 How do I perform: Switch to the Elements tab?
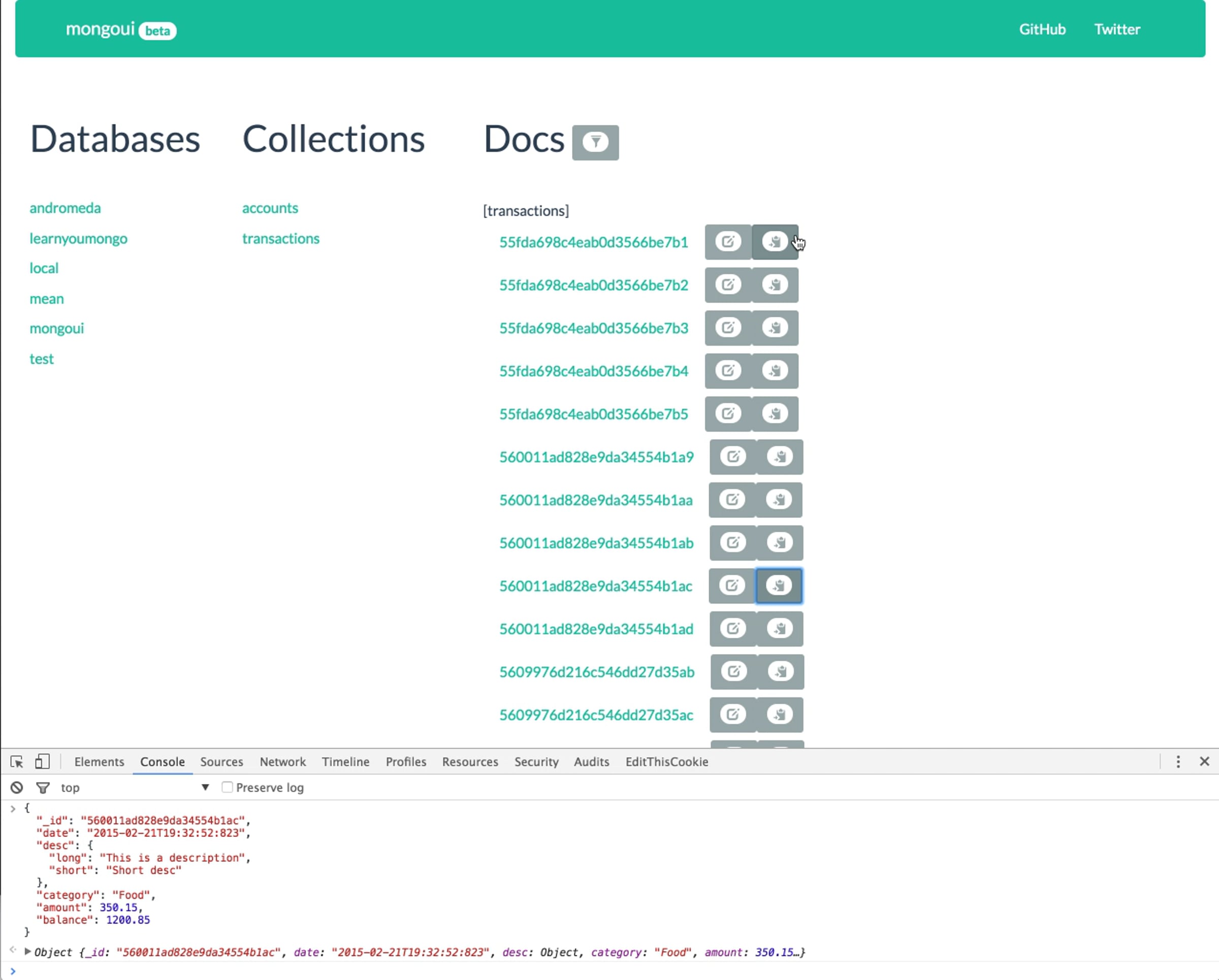click(x=100, y=762)
